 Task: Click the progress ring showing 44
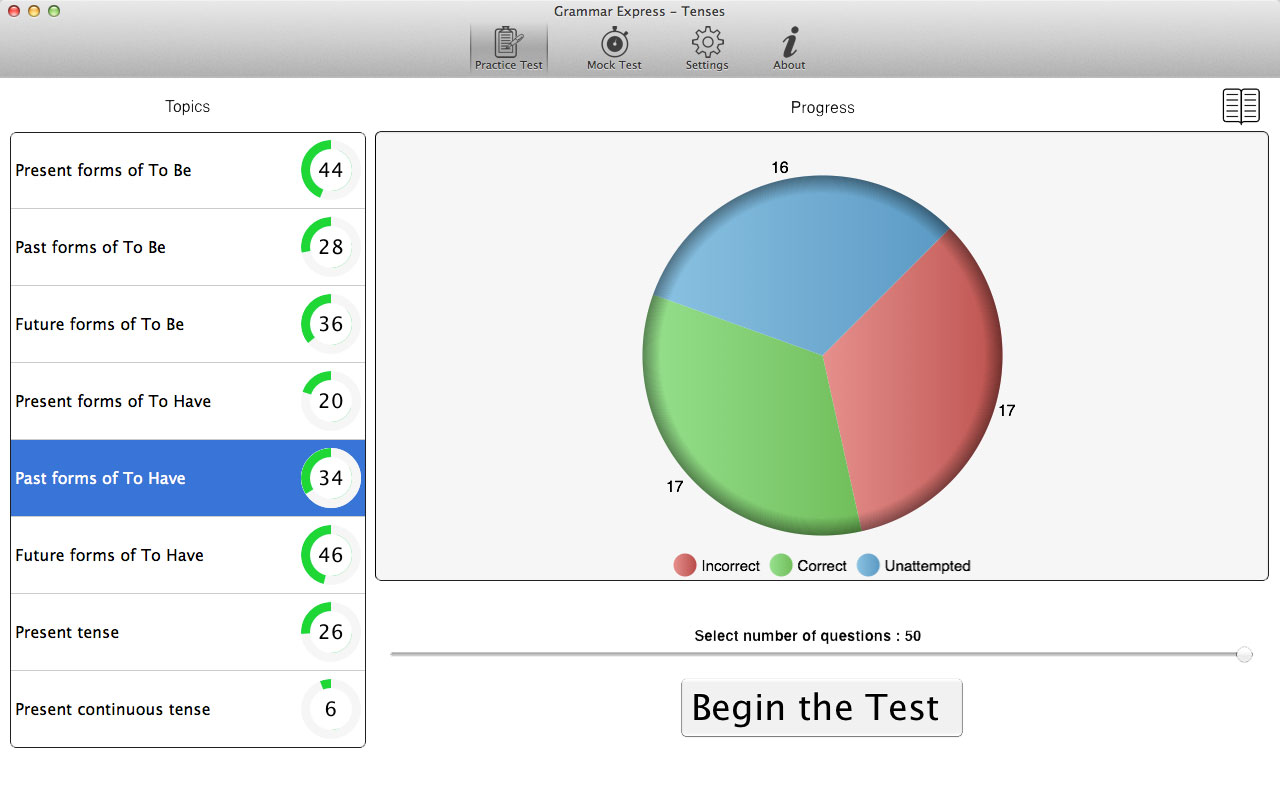coord(330,170)
